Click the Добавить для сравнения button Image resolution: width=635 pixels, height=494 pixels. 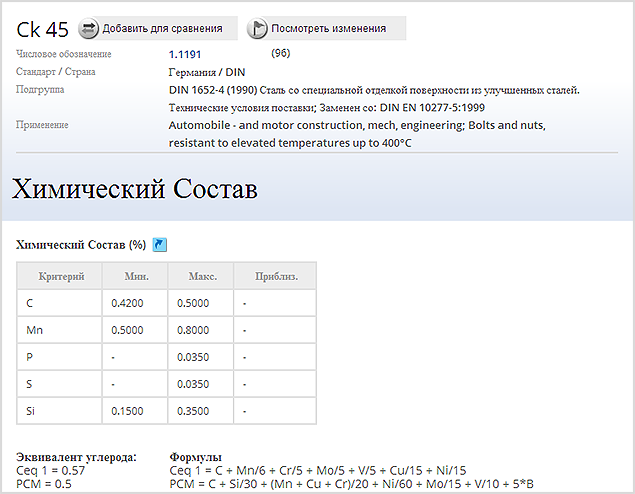pos(158,28)
